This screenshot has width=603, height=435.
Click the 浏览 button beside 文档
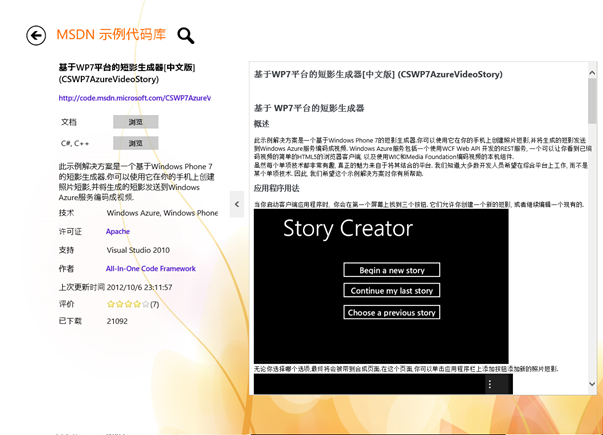point(136,122)
